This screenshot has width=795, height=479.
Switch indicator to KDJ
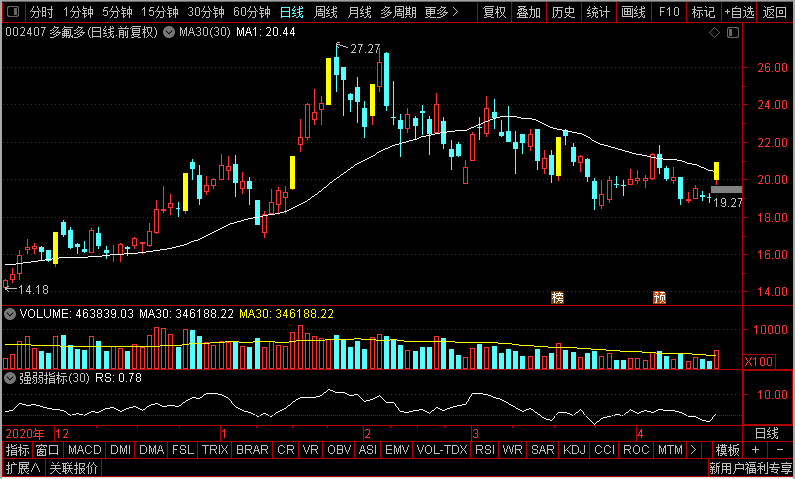[x=575, y=450]
